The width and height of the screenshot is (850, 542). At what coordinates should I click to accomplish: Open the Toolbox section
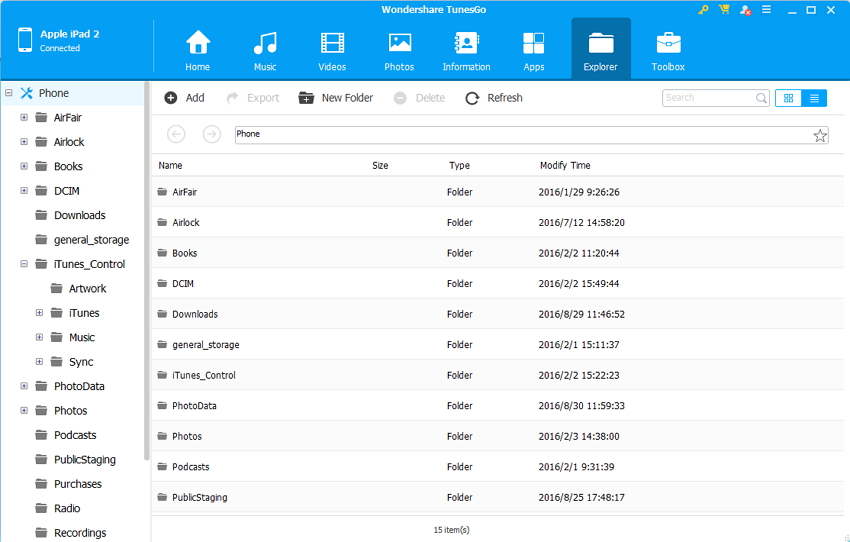pos(668,50)
